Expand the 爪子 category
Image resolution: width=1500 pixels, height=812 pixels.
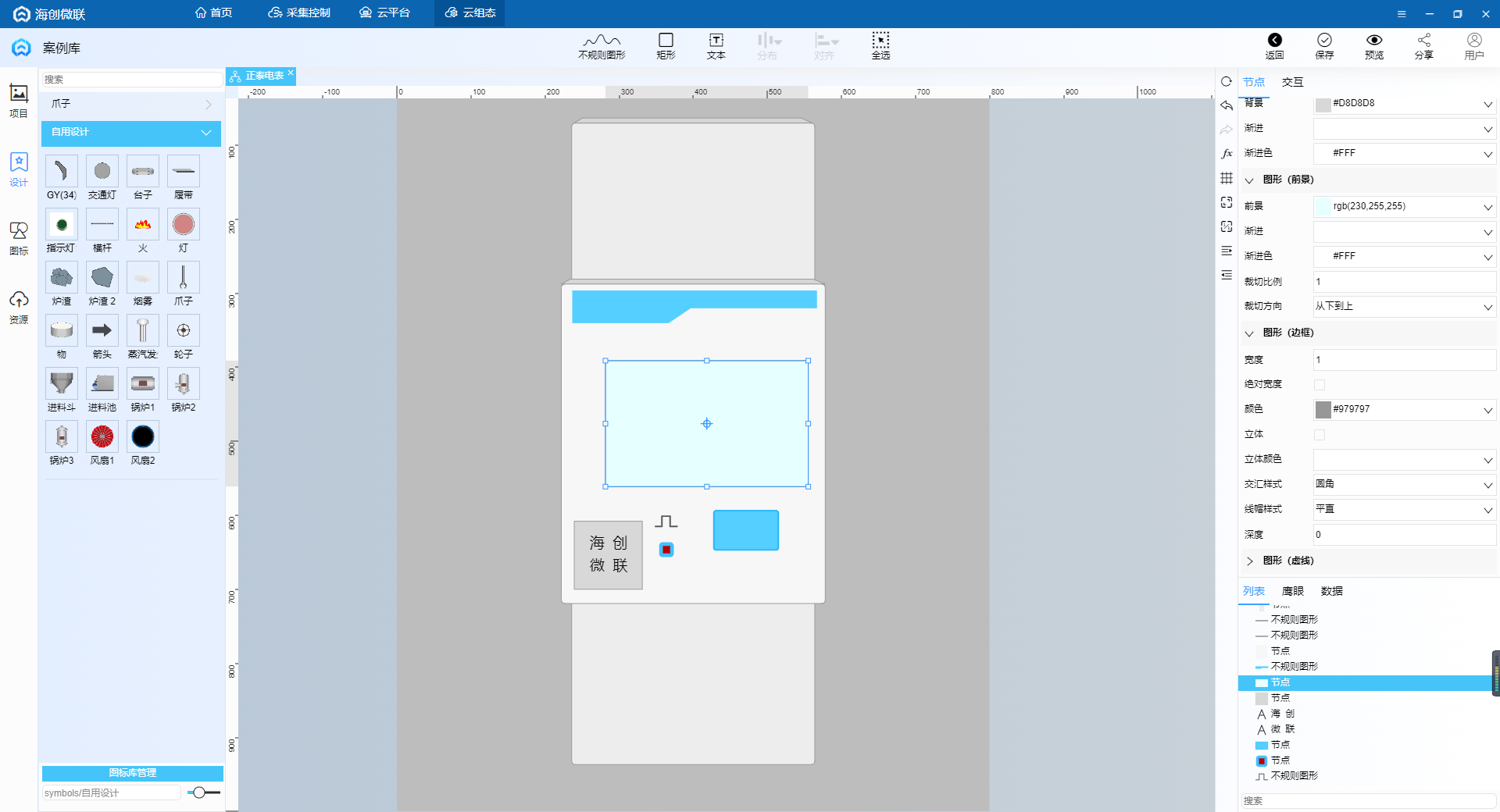tap(131, 104)
